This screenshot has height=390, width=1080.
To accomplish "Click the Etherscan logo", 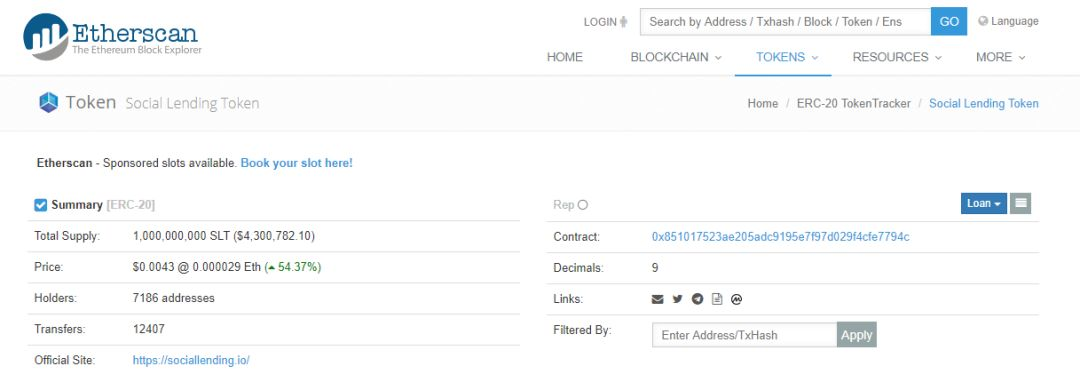I will coord(112,37).
